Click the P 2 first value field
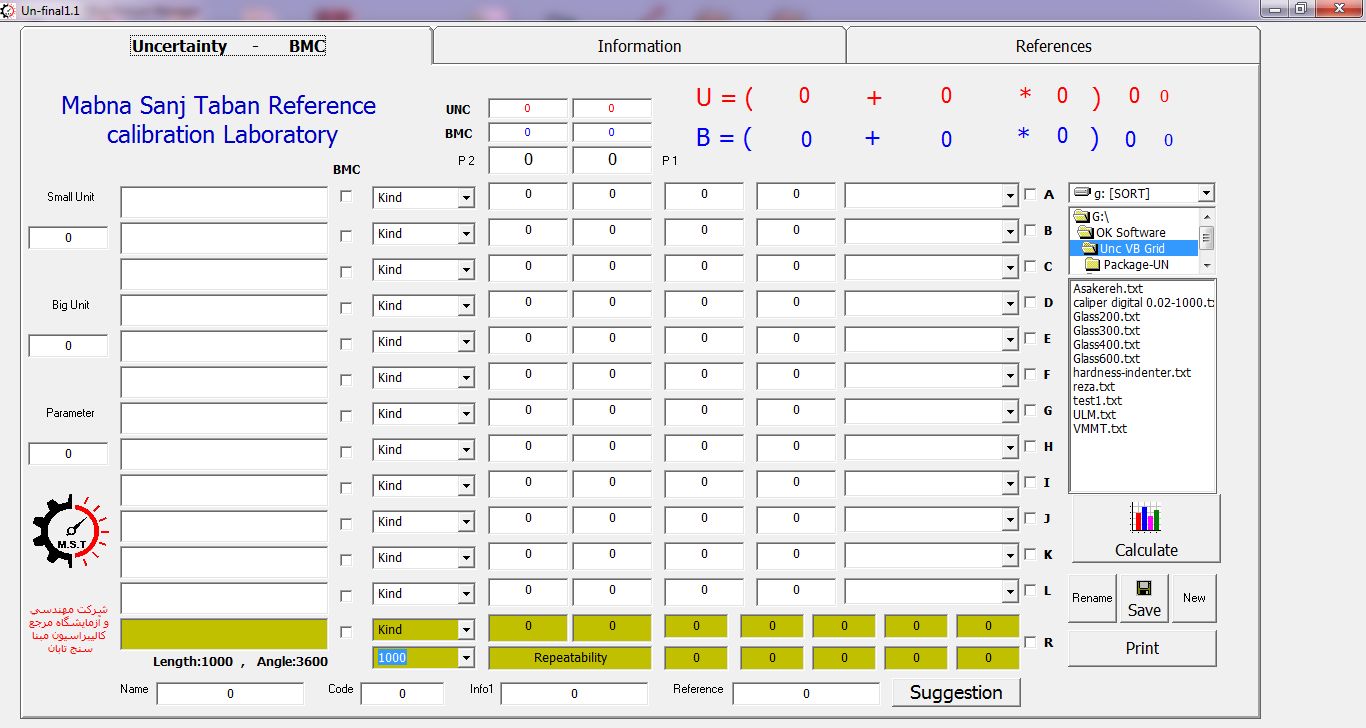Viewport: 1366px width, 728px height. [528, 160]
